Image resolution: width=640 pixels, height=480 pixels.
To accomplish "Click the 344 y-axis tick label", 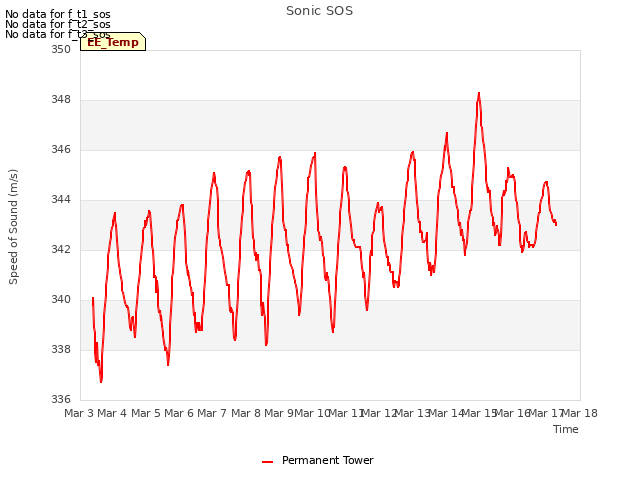I will tap(61, 200).
